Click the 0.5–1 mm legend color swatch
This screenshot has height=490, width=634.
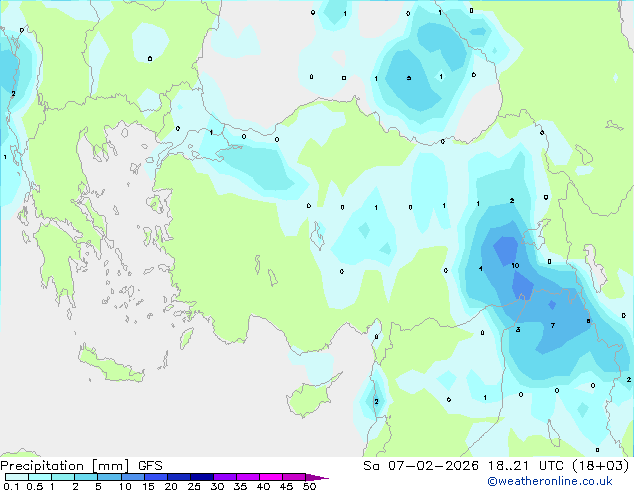click(x=40, y=477)
